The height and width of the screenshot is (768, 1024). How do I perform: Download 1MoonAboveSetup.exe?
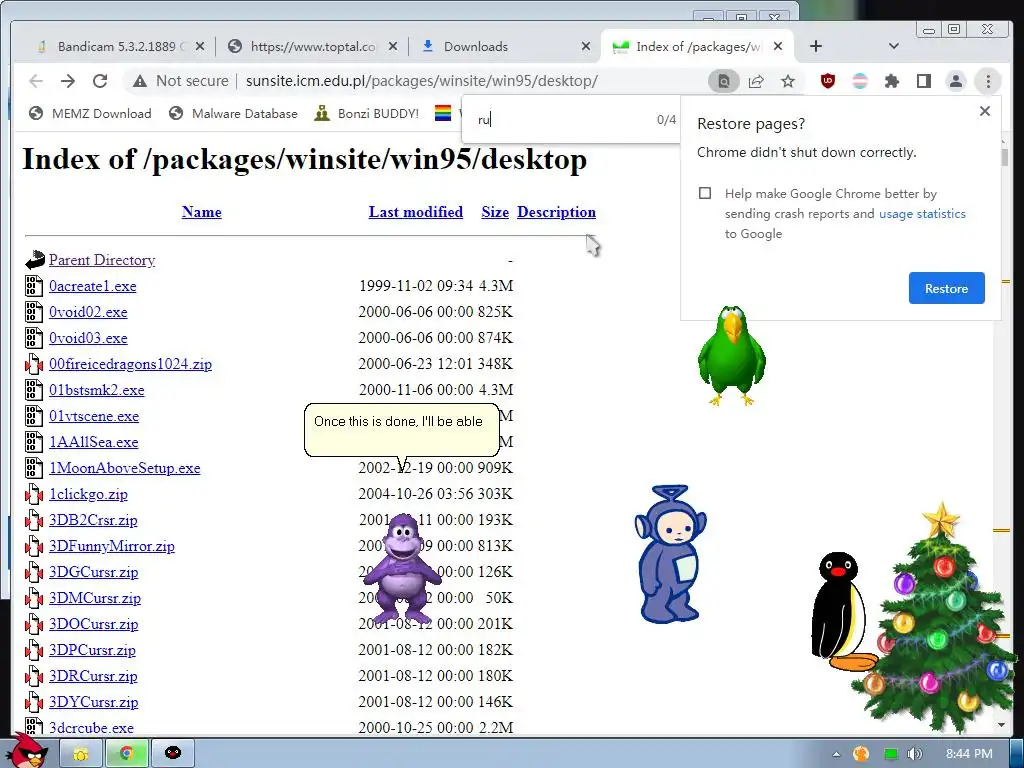tap(125, 468)
